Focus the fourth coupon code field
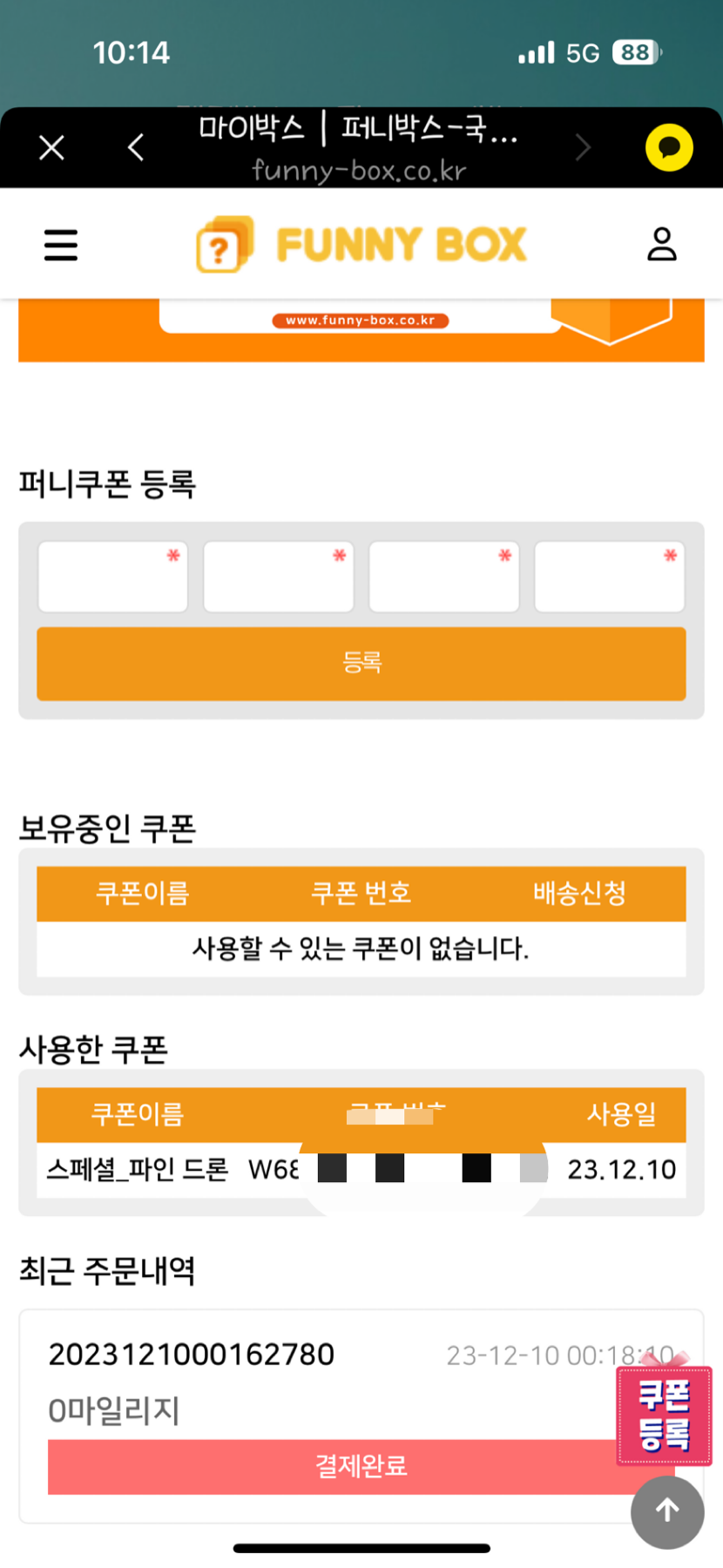 point(609,577)
